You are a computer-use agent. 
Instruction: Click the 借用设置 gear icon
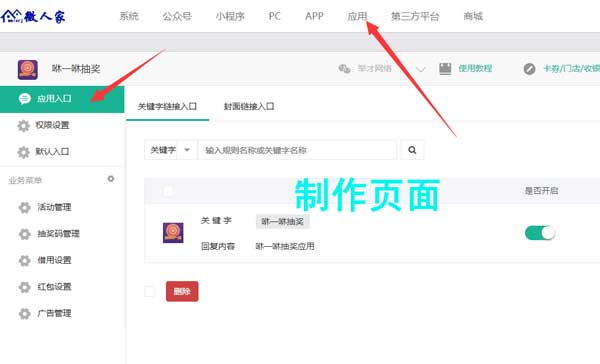point(24,260)
